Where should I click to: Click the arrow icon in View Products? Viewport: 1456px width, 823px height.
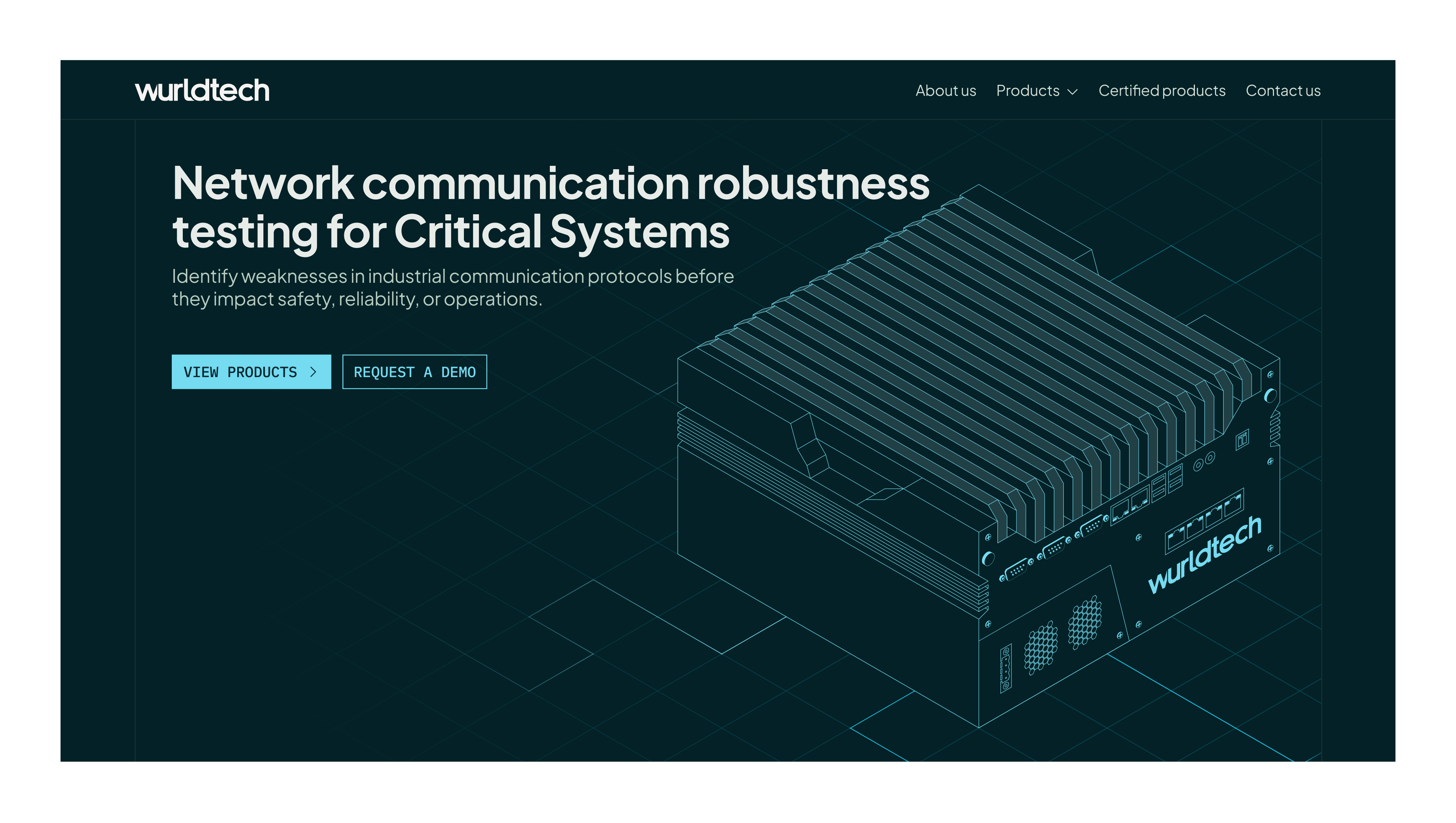click(x=313, y=372)
